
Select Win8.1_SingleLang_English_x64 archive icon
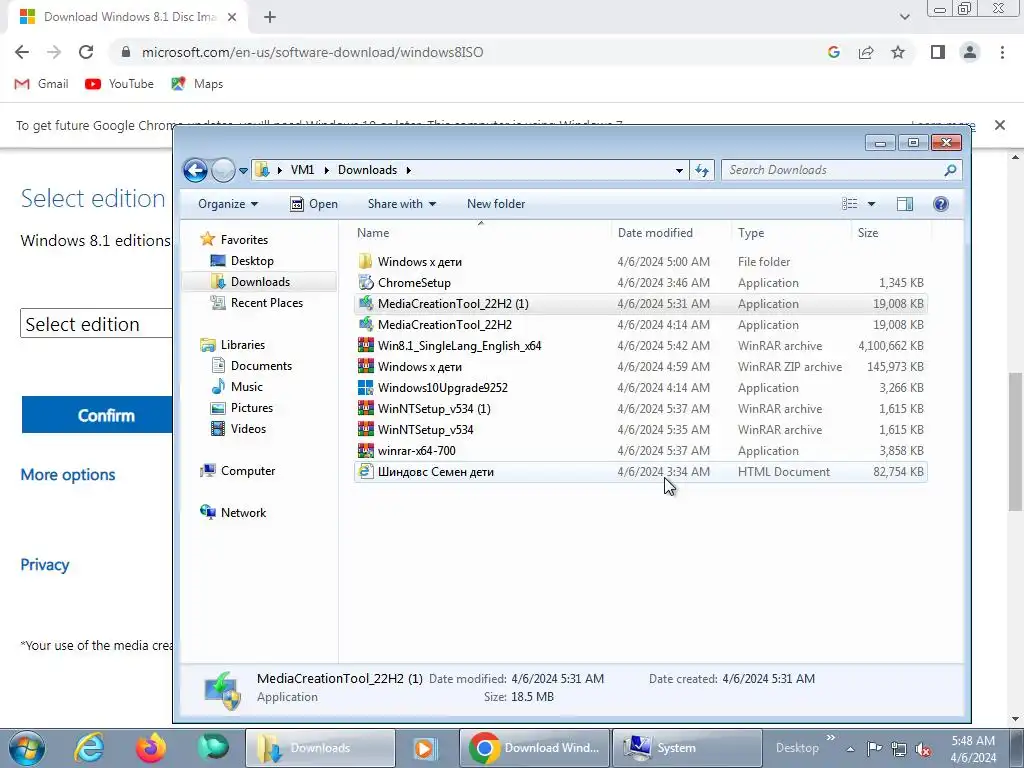366,345
